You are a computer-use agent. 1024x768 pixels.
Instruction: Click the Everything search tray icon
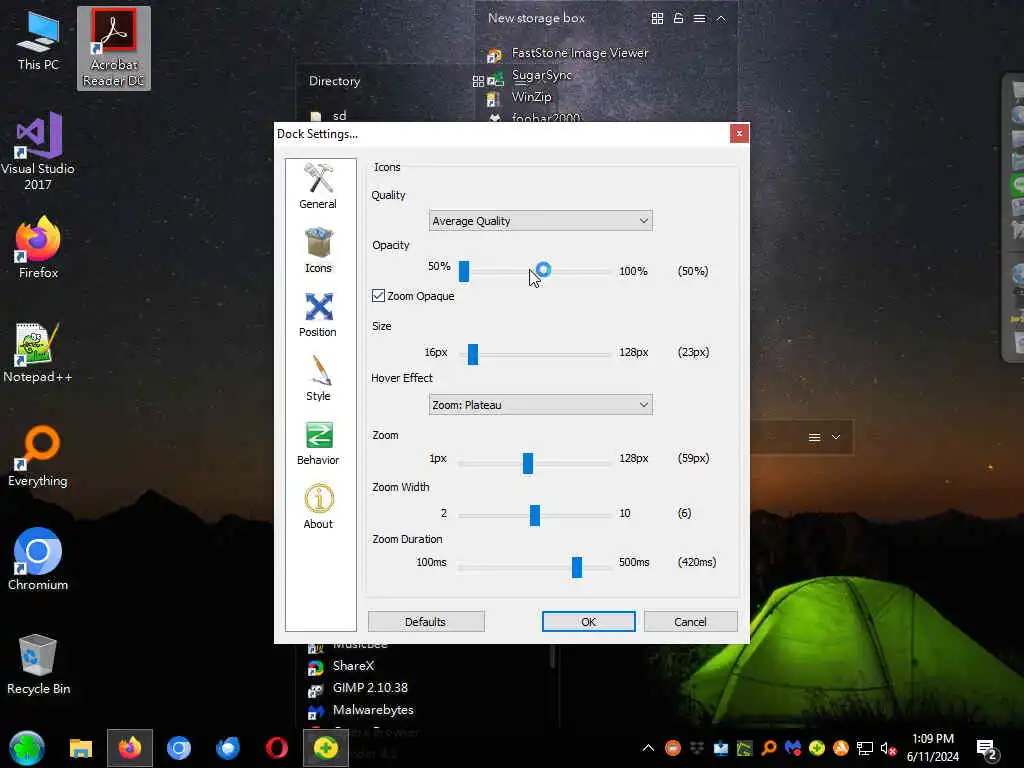click(x=769, y=748)
